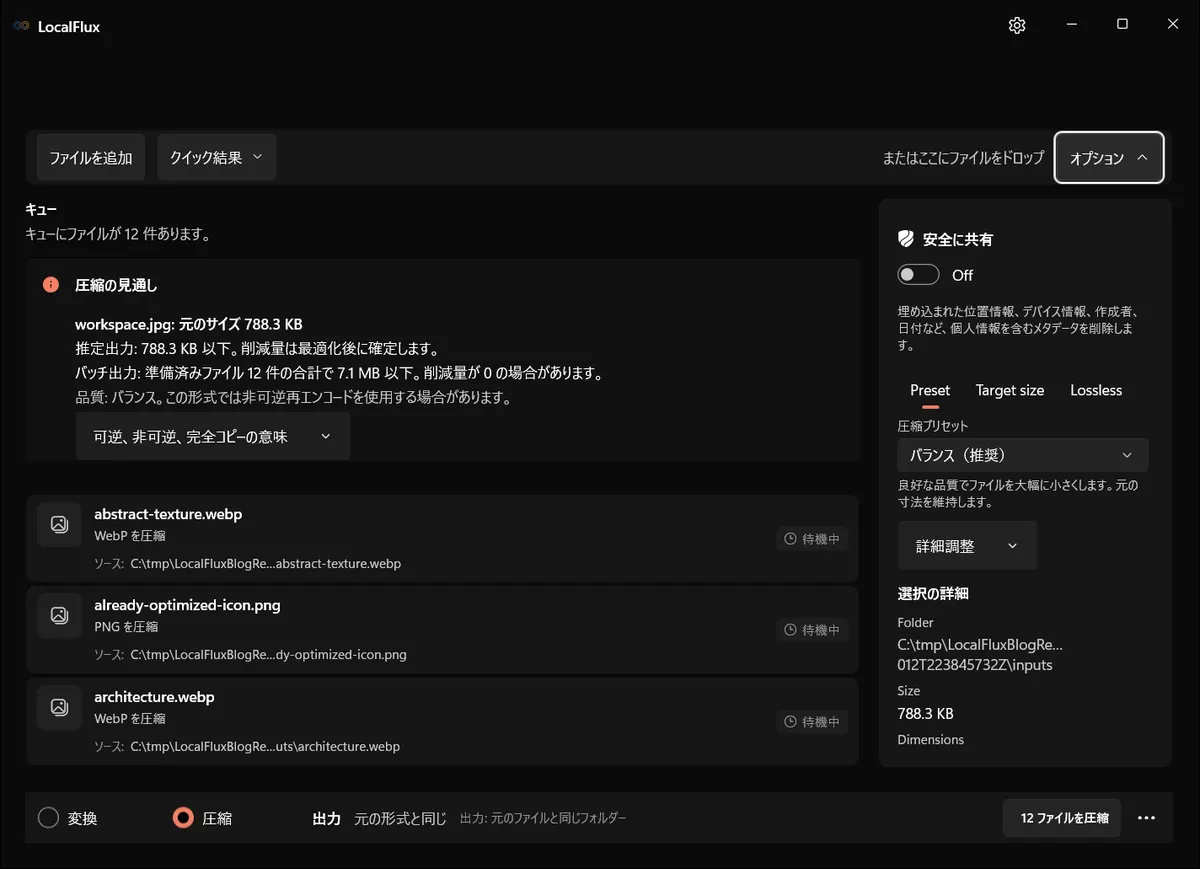Click the workspace.jpg 元のサイズ 788.3 KB line
This screenshot has height=869, width=1200.
tap(189, 325)
